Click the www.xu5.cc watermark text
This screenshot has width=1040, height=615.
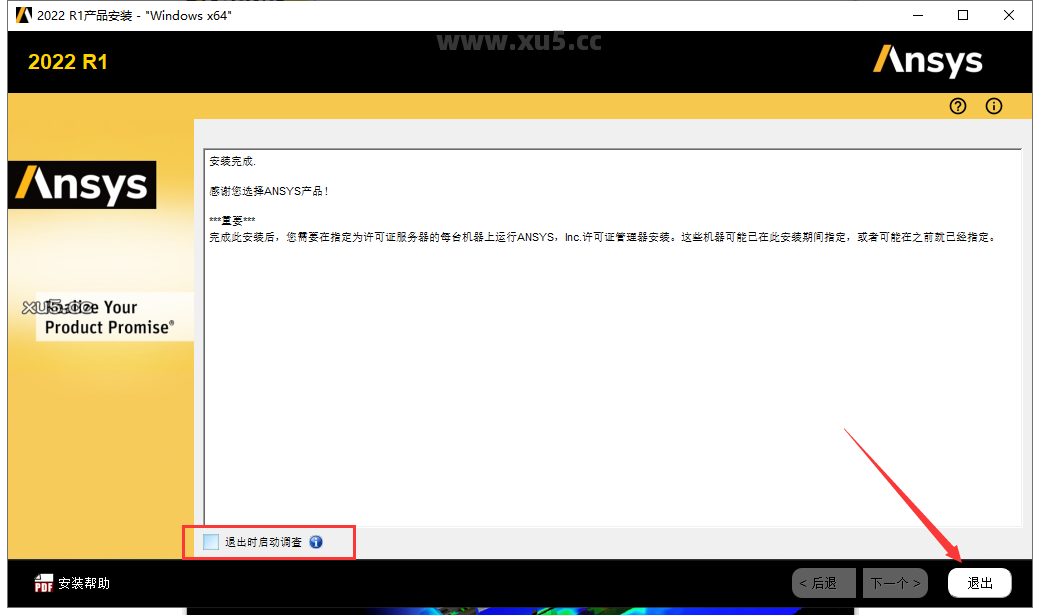[x=518, y=42]
